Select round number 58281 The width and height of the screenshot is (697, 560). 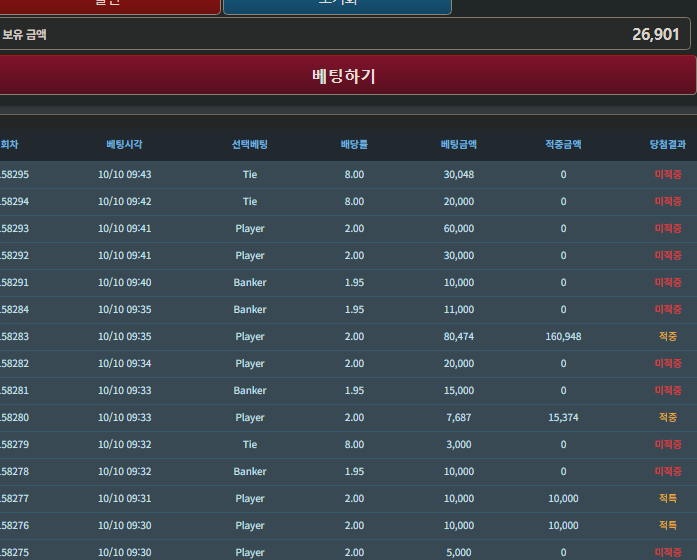click(x=14, y=391)
